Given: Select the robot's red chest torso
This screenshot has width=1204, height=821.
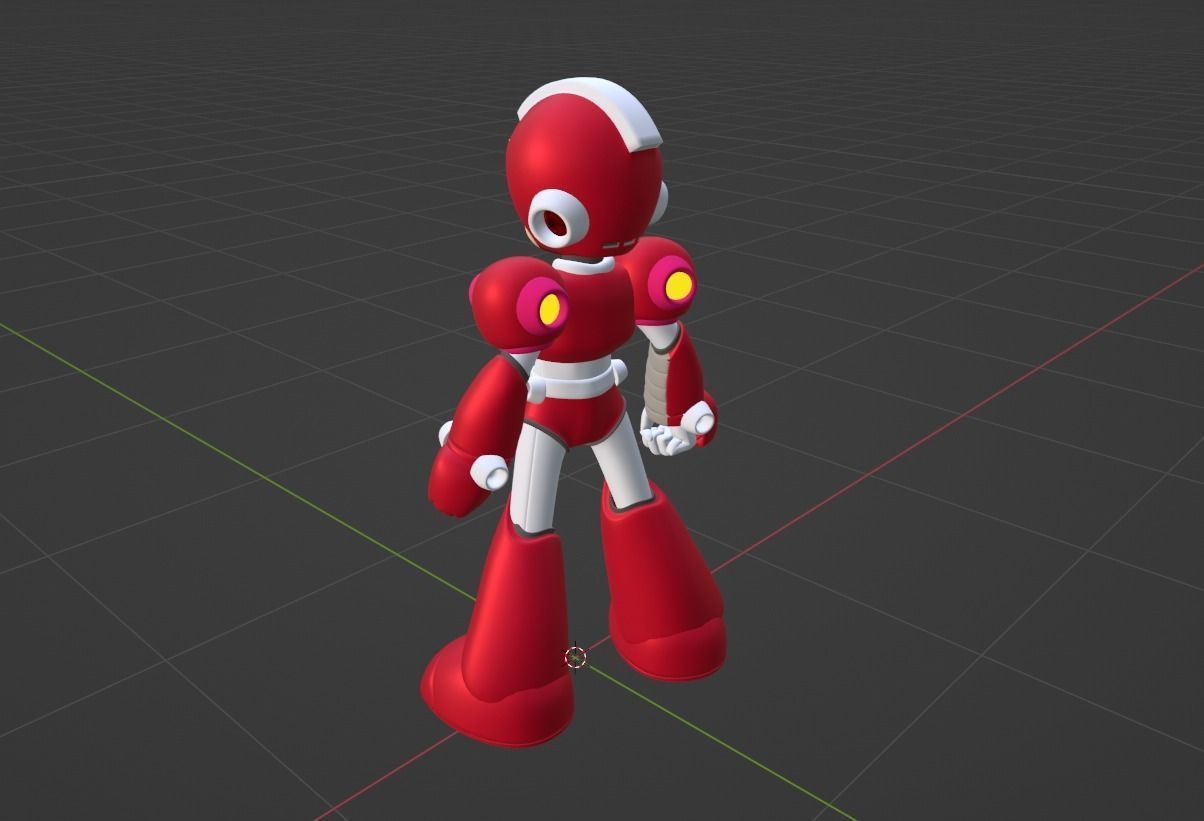Looking at the screenshot, I should pyautogui.click(x=592, y=312).
